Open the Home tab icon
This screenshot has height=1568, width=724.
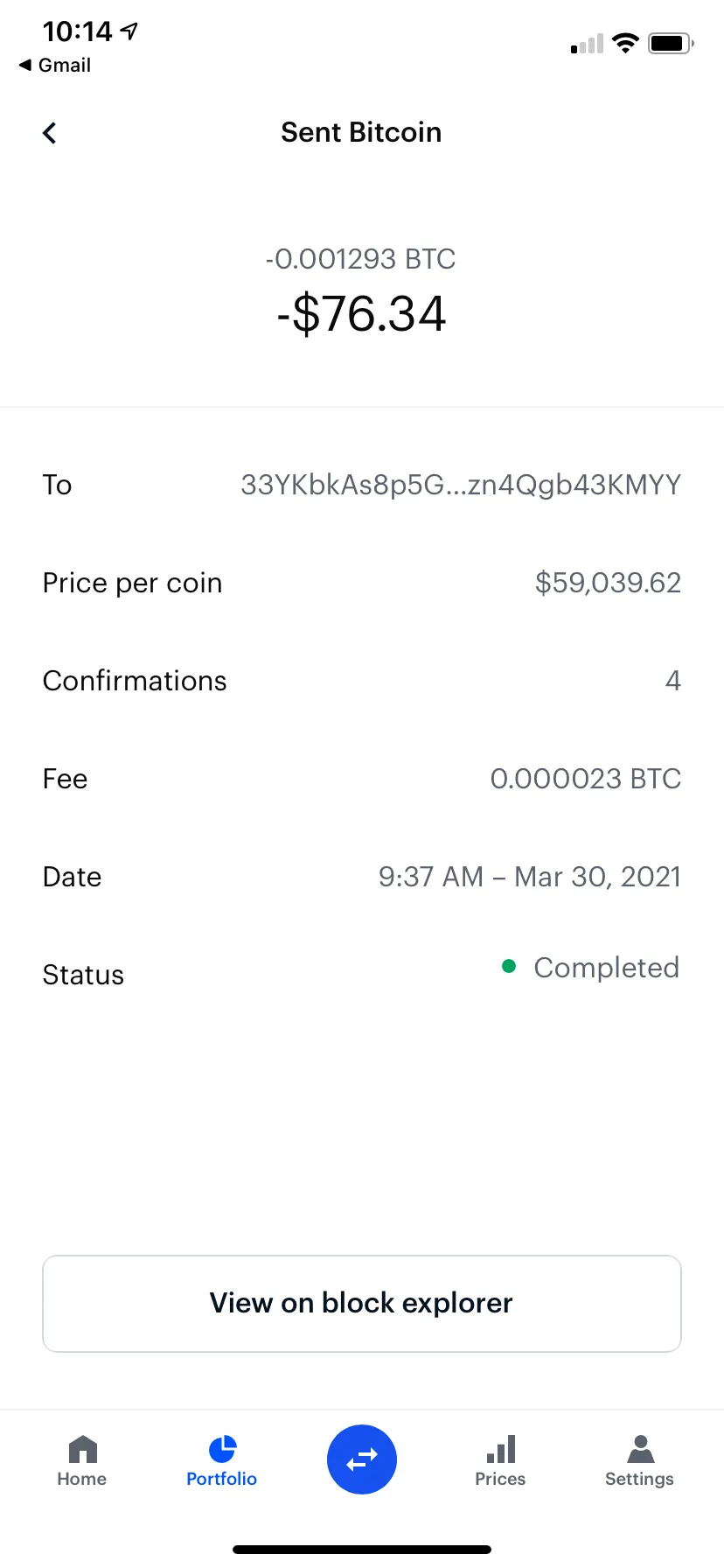click(83, 1449)
